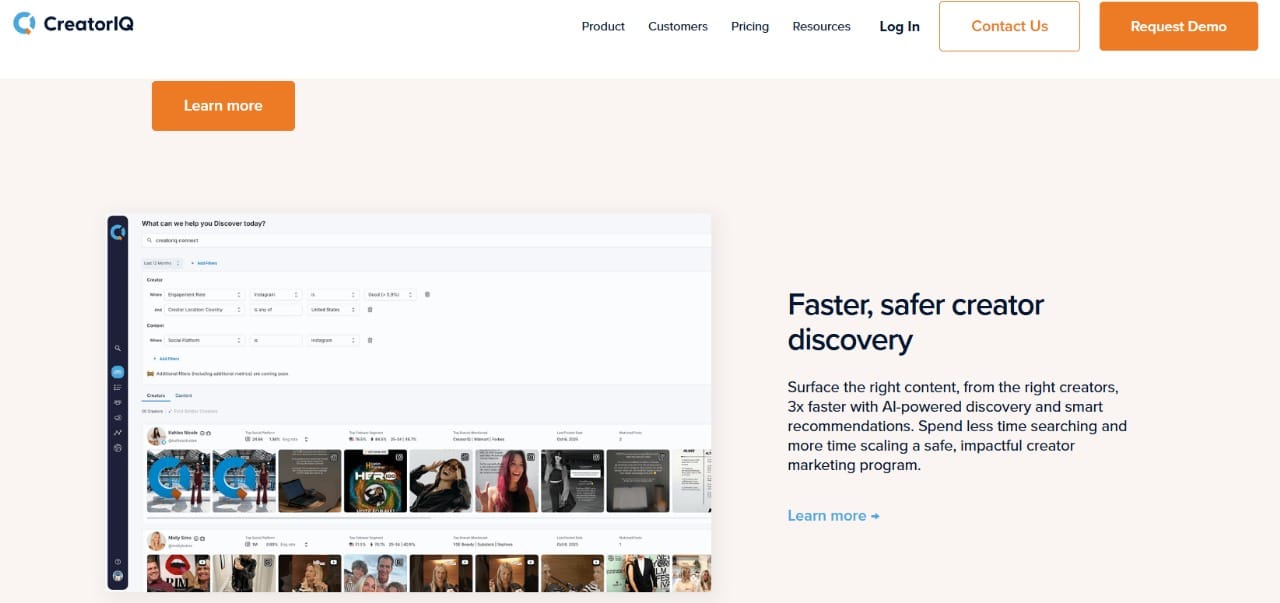Click the highlighted blue icon in dark sidebar
Viewport: 1280px width, 603px height.
coord(117,372)
